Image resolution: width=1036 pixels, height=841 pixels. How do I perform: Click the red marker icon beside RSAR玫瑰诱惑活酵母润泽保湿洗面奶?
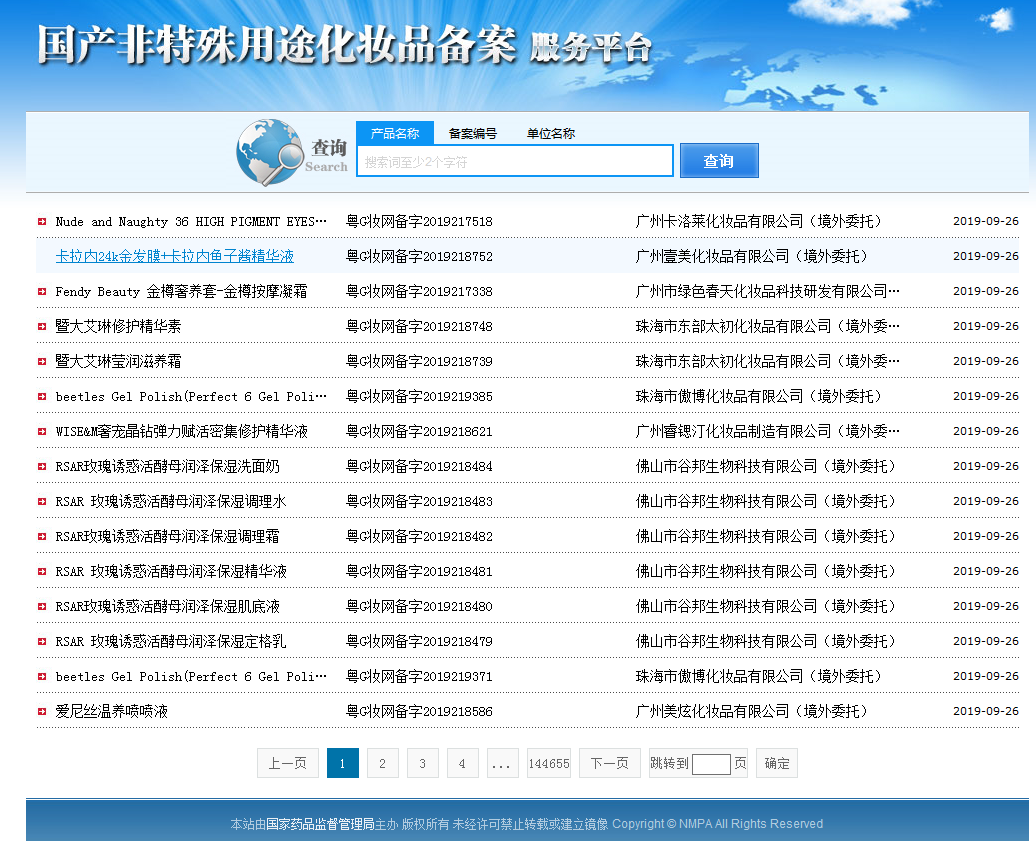42,465
